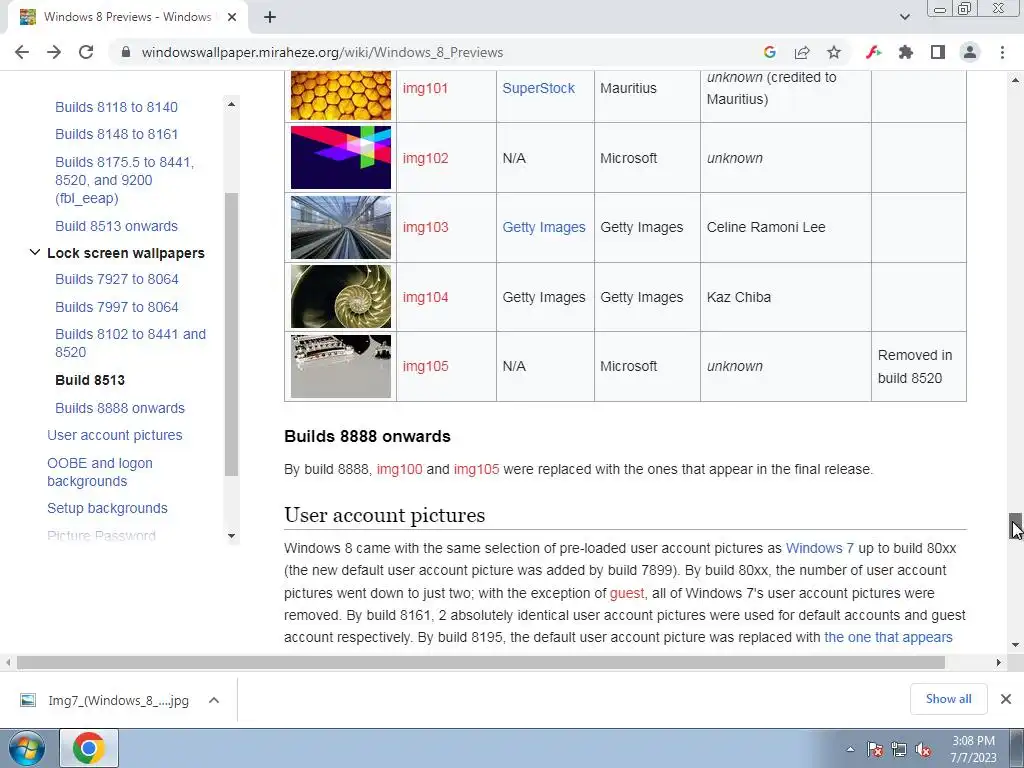This screenshot has height=768, width=1024.
Task: Open Chrome three-dot menu
Action: click(1002, 52)
